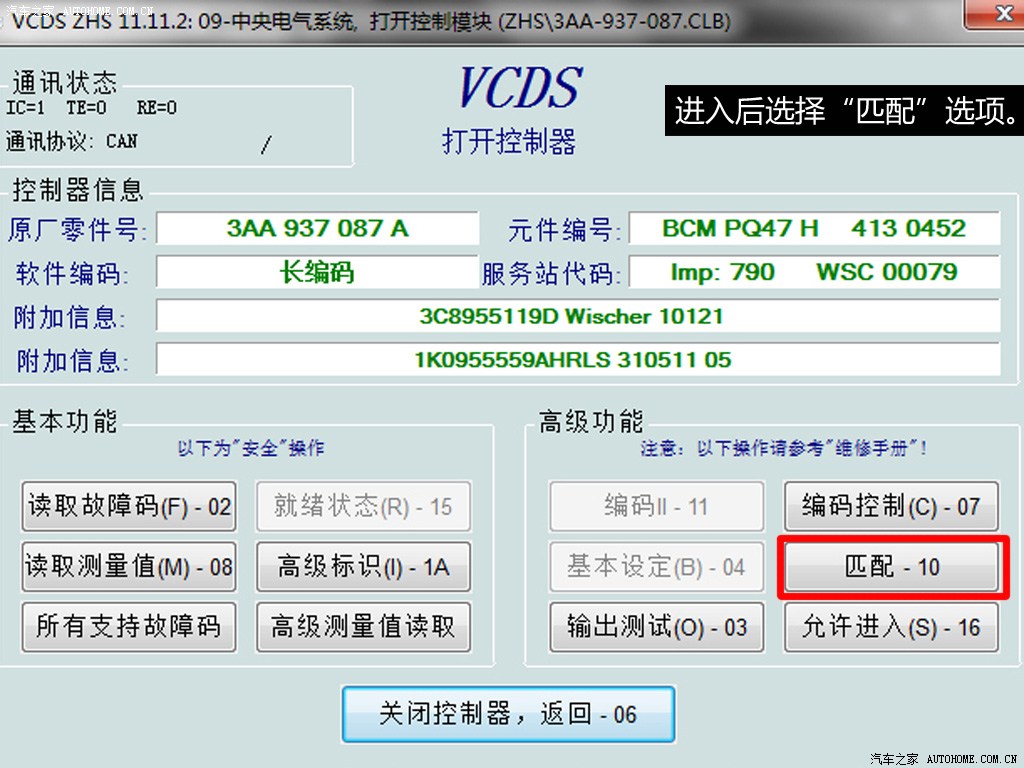Open 读取测量值(M) - 08

tap(129, 566)
